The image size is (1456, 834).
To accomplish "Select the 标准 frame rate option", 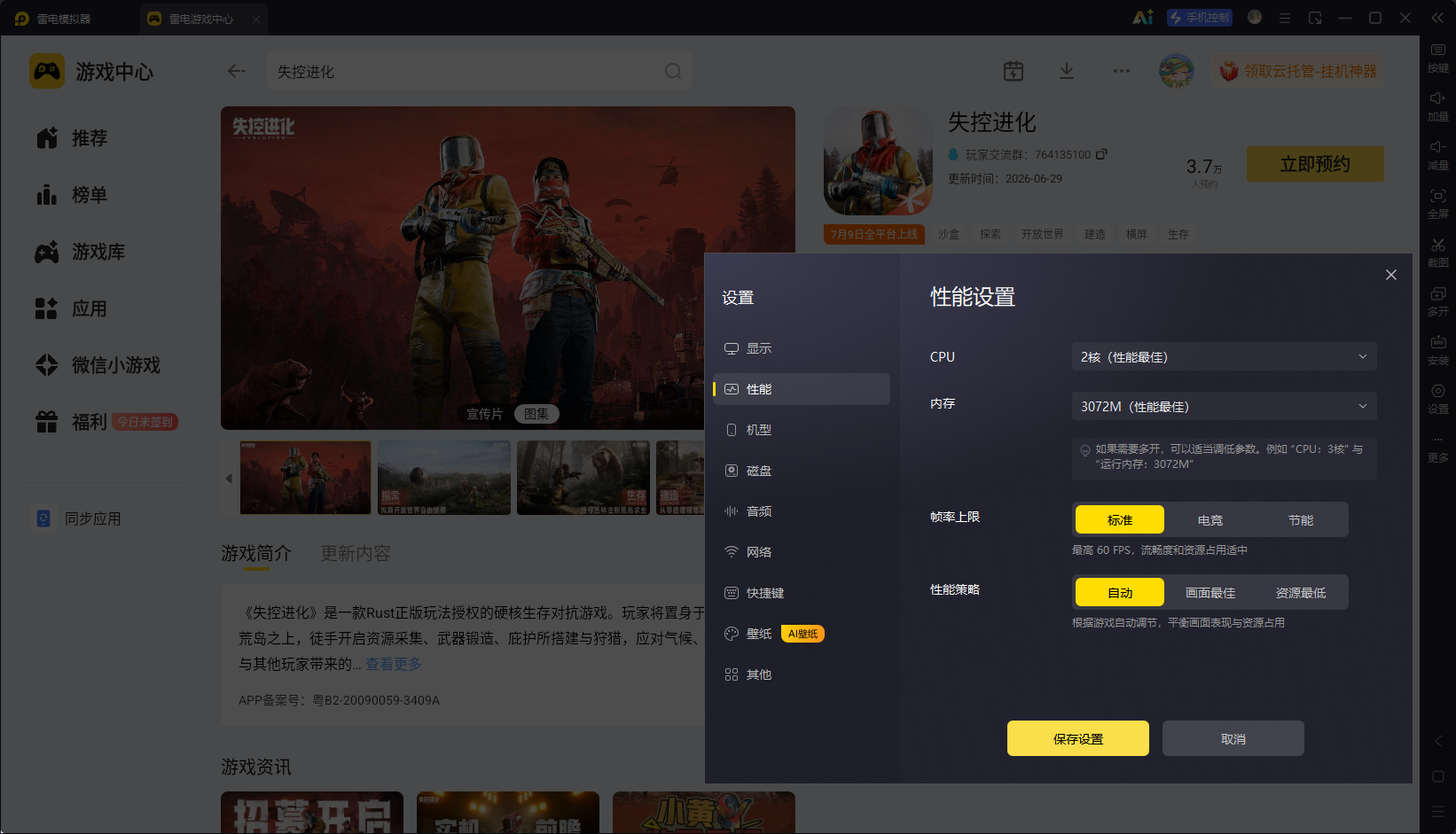I will [x=1120, y=520].
